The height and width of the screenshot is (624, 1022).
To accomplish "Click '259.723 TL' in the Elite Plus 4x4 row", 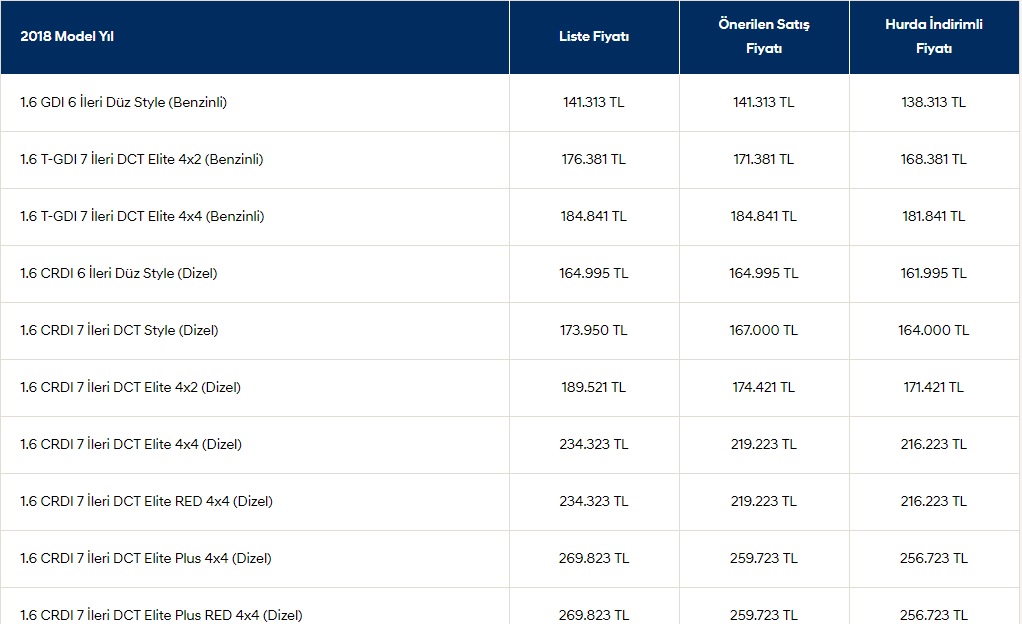I will (x=764, y=558).
